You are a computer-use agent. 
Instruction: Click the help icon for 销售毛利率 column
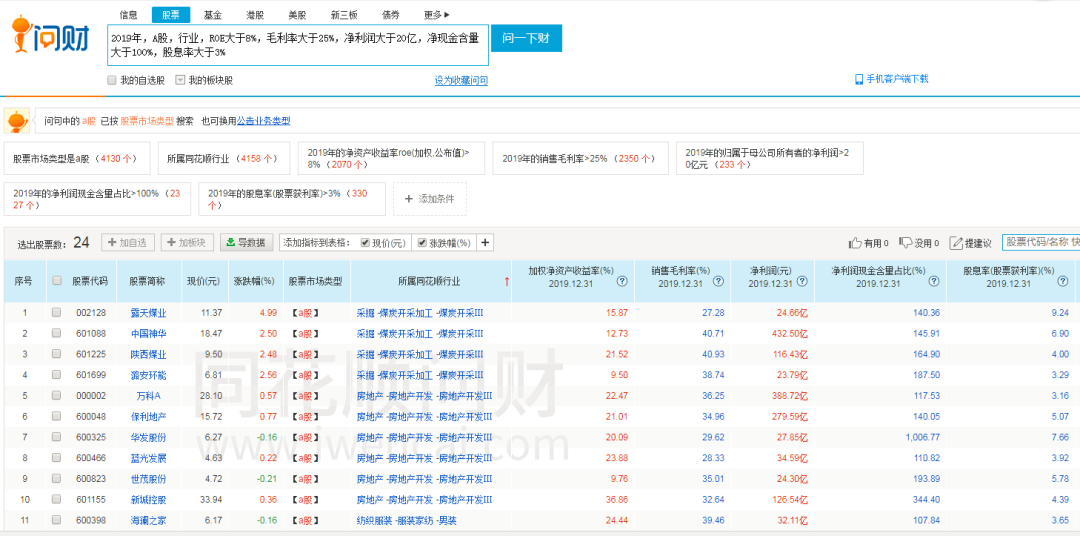pos(718,281)
